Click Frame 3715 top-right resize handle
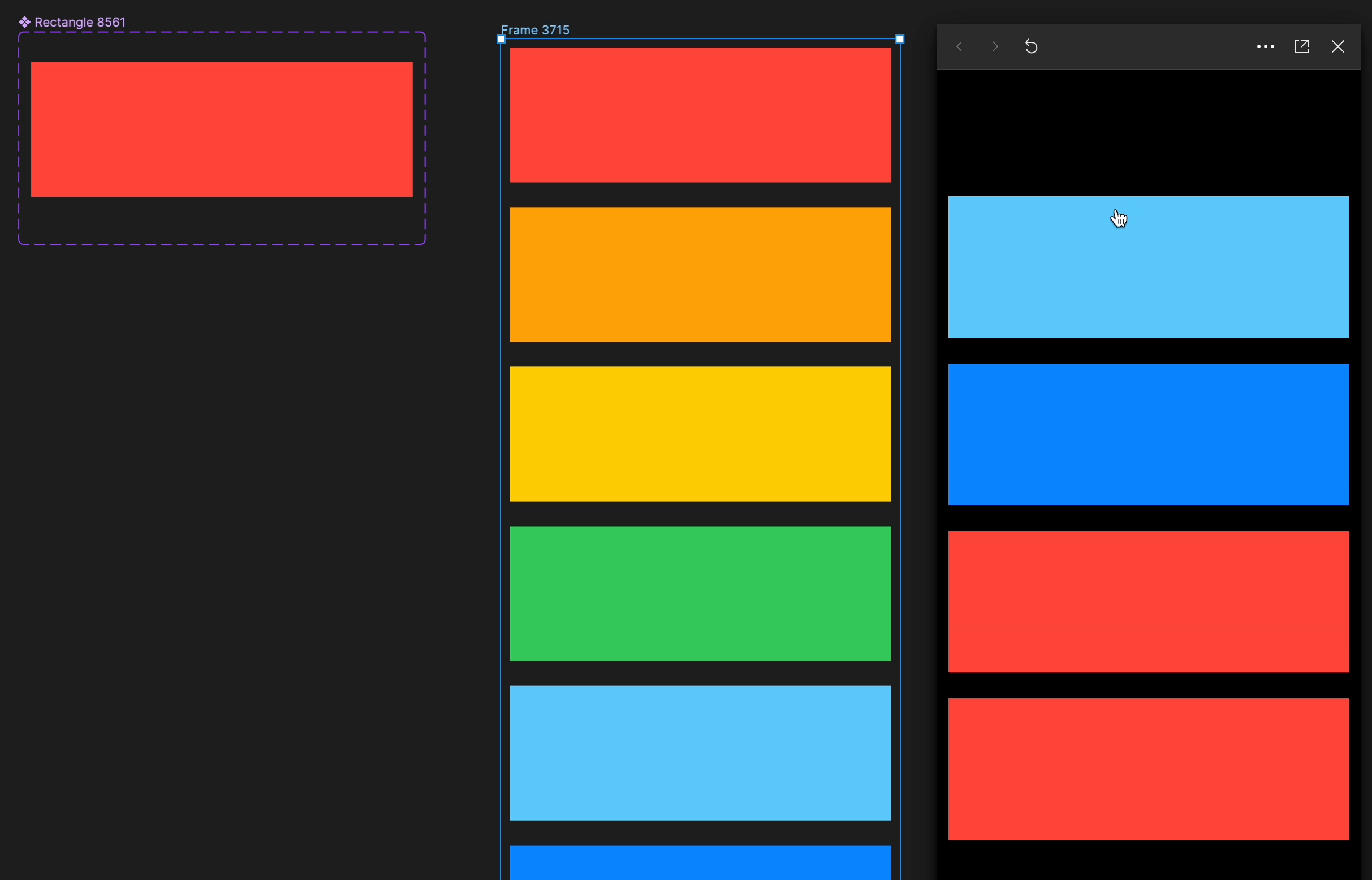1372x880 pixels. (x=900, y=39)
